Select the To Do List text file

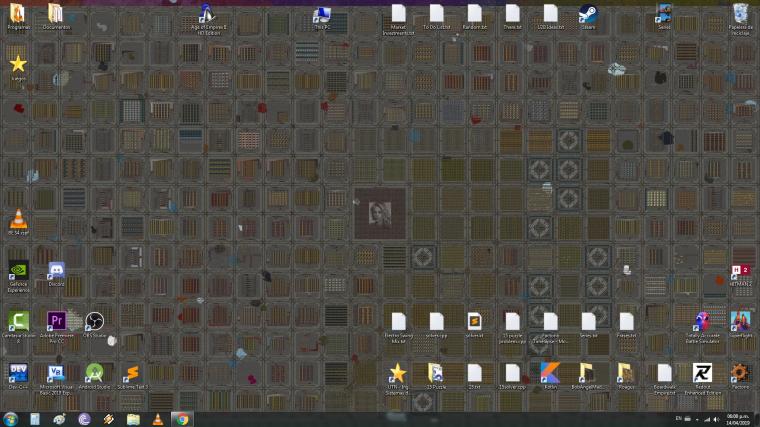(x=436, y=17)
